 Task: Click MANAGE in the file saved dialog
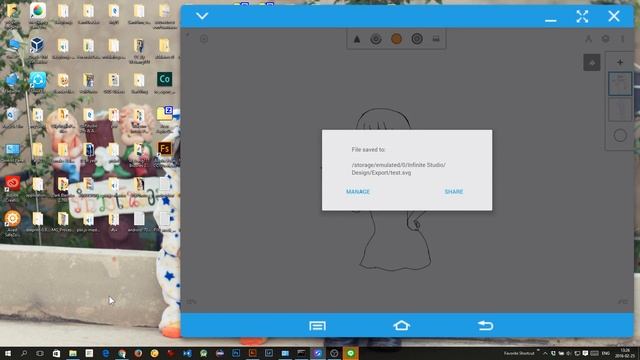[358, 192]
